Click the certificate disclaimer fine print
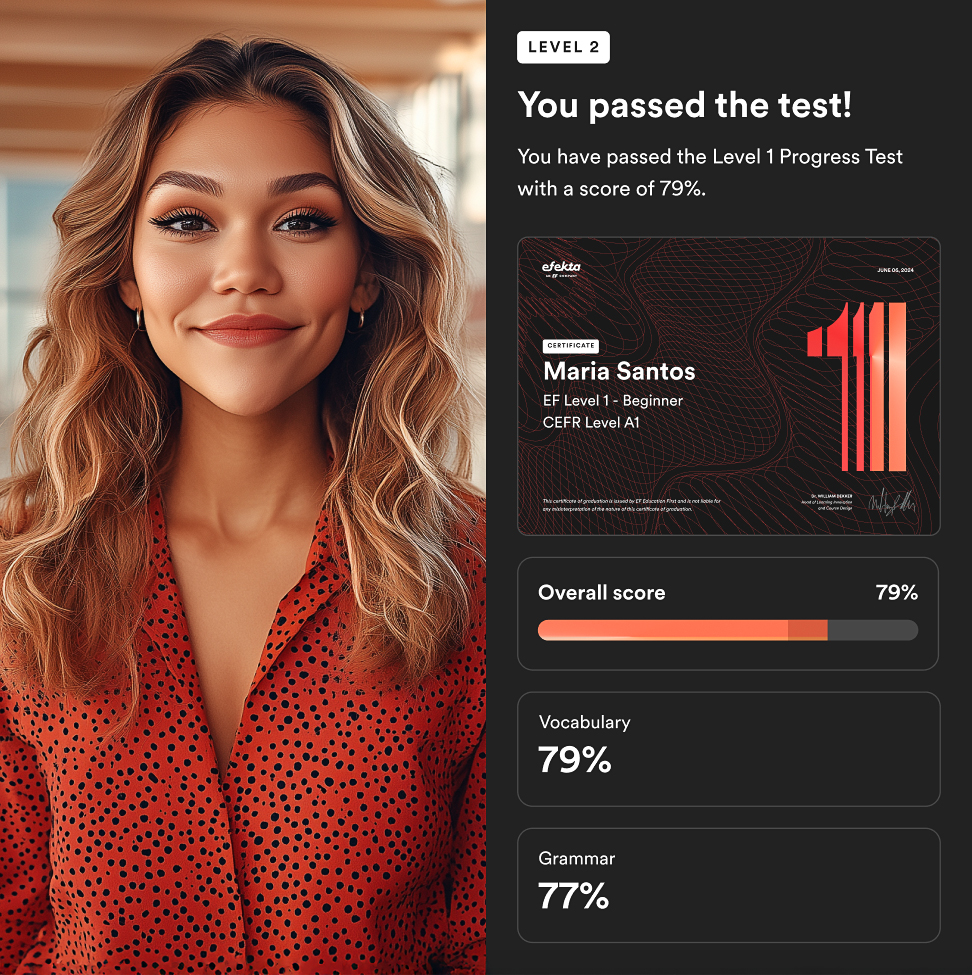 pos(631,505)
